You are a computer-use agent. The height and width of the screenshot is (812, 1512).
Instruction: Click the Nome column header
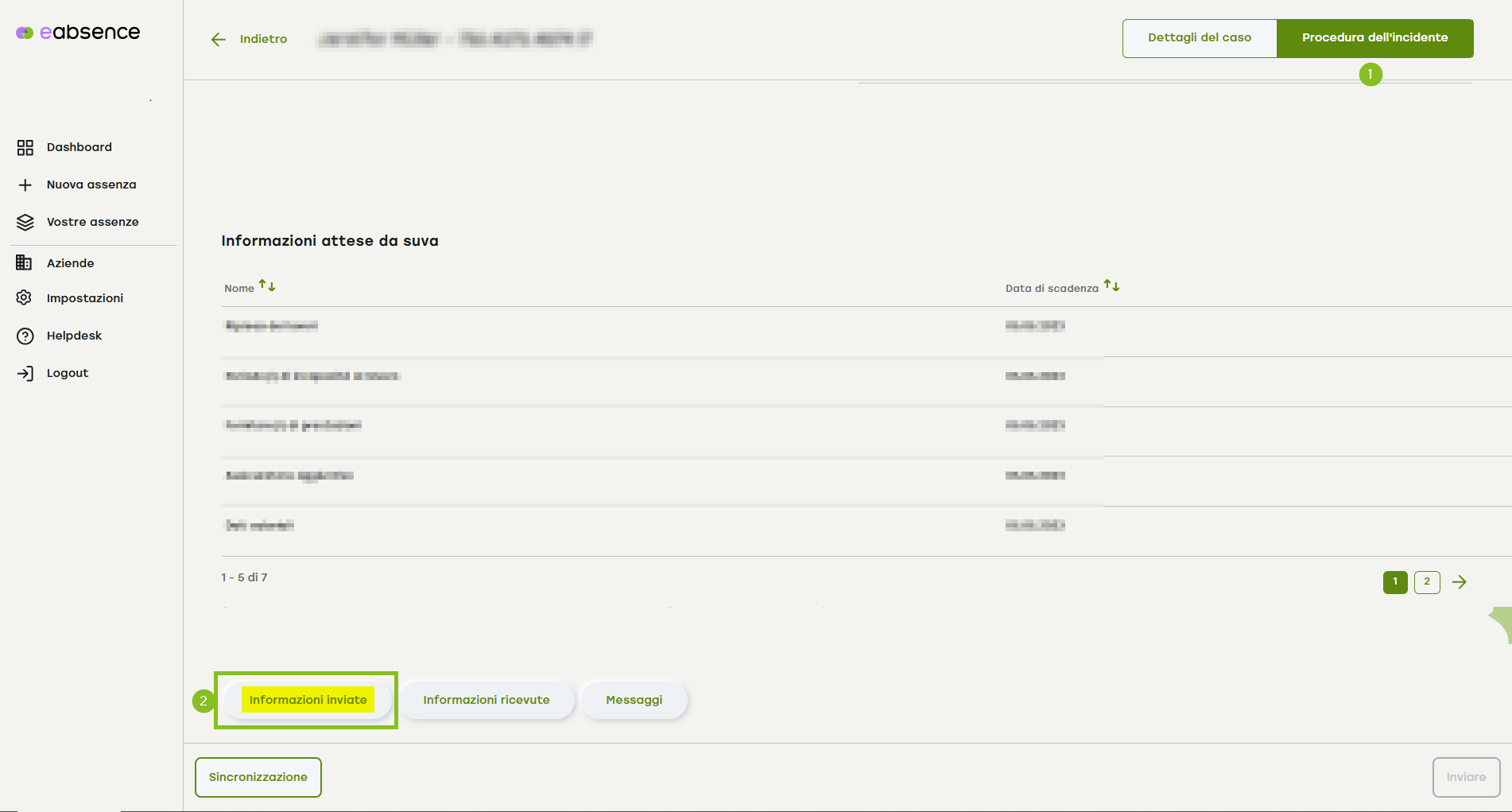(239, 288)
